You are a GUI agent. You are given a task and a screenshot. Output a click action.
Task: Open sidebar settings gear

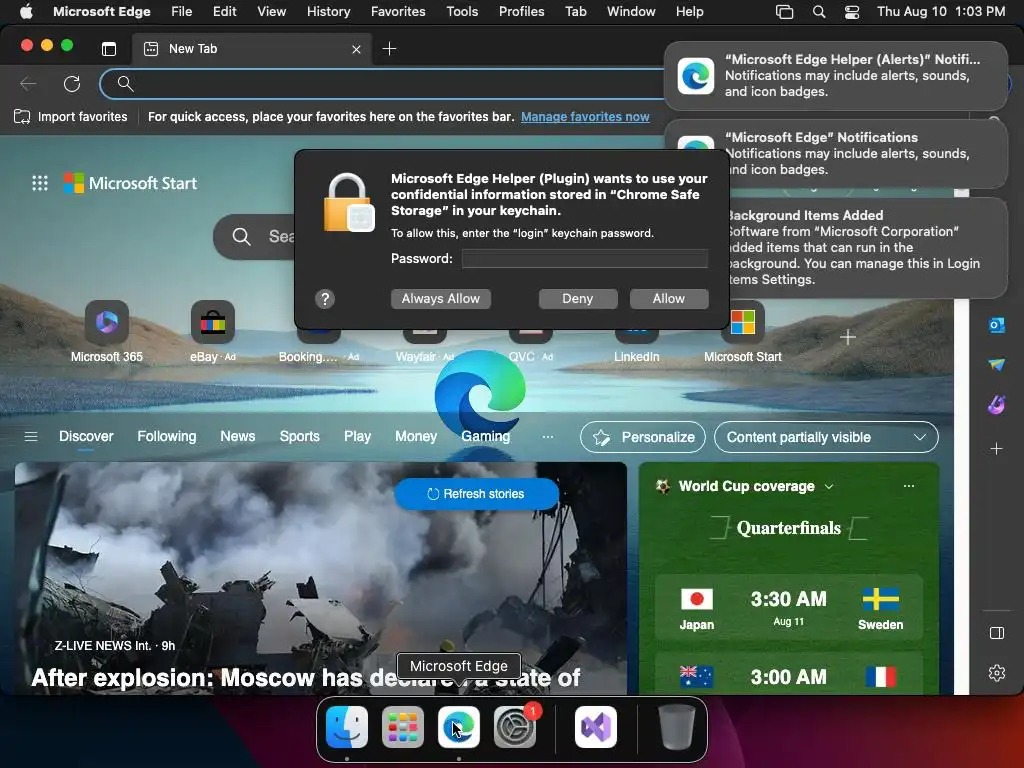997,673
